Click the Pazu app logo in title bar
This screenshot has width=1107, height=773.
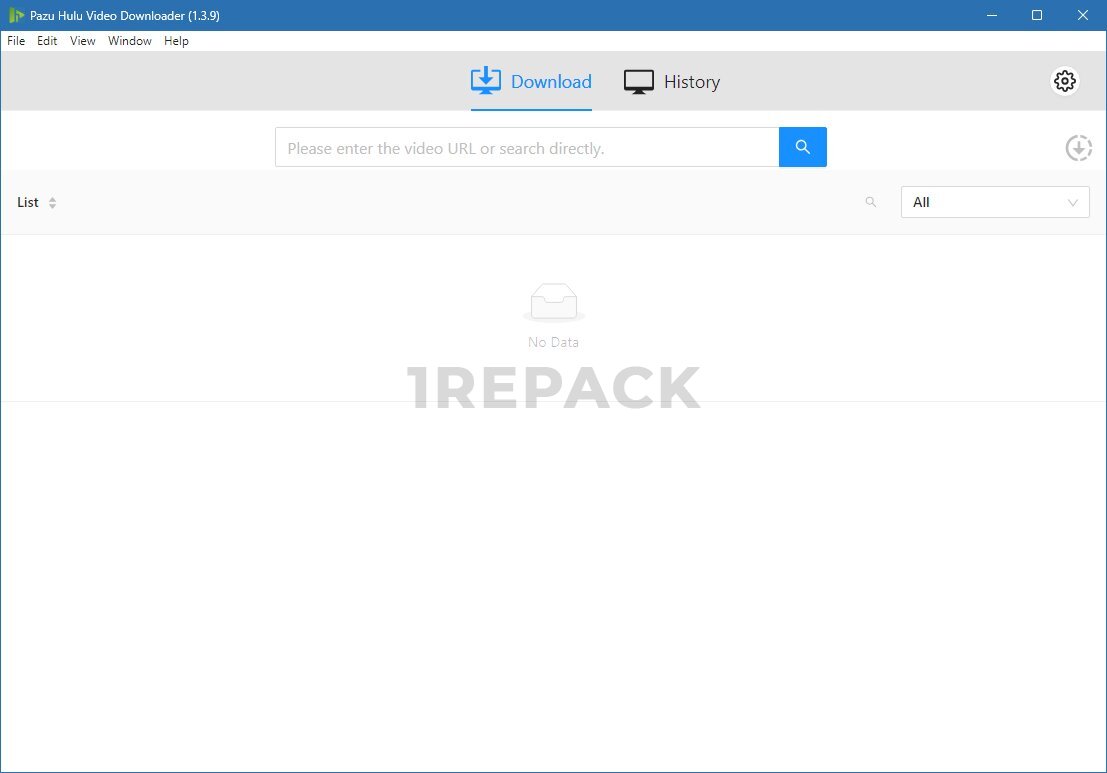tap(16, 15)
